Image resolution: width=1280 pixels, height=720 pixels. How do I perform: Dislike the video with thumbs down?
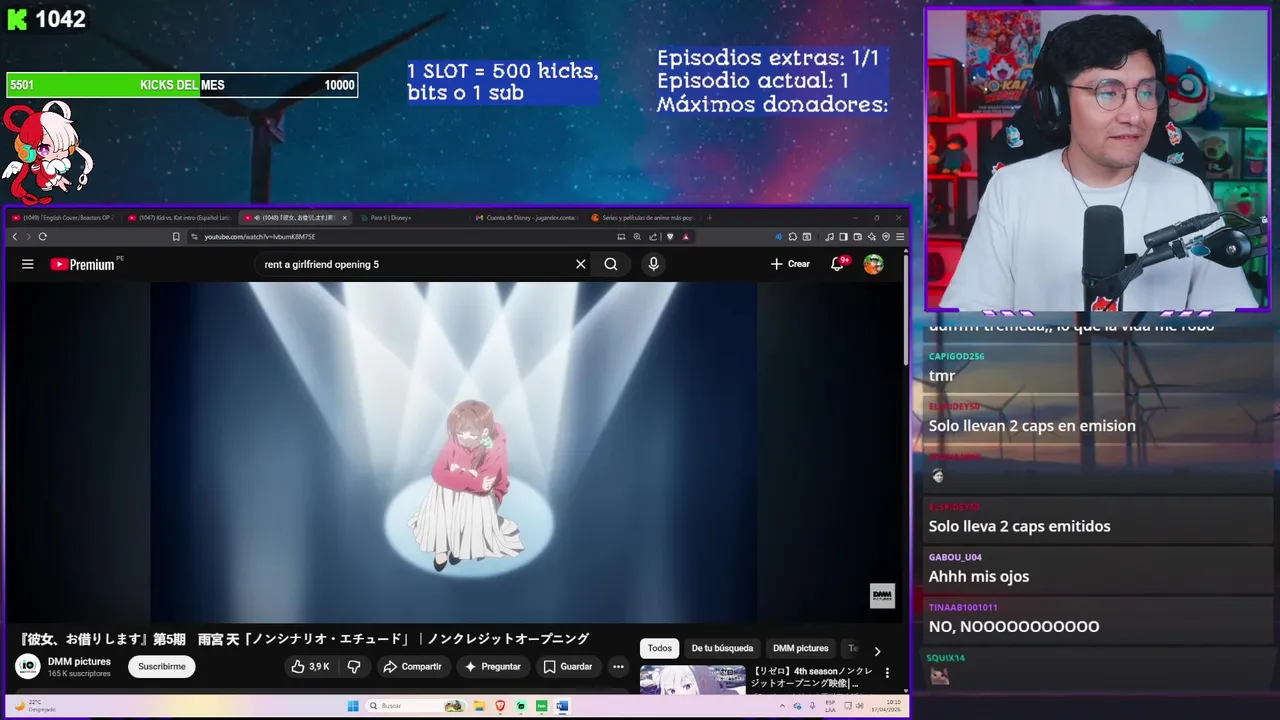[x=354, y=666]
